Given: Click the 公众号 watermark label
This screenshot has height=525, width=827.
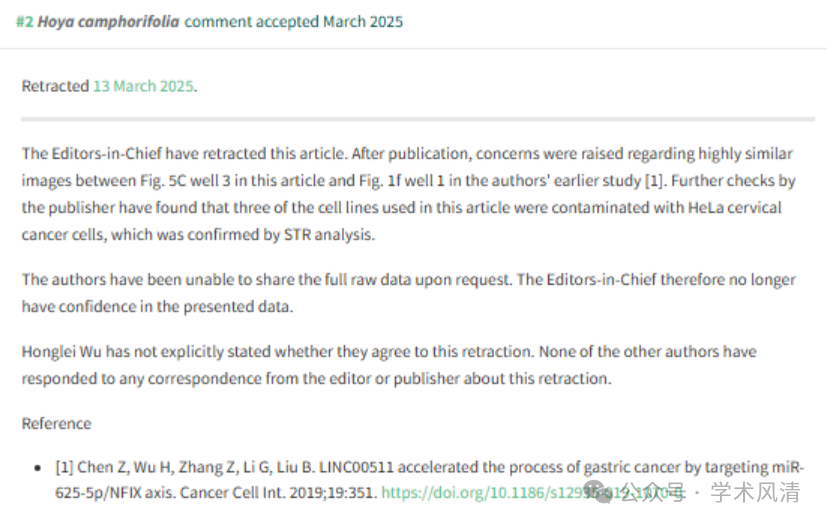Looking at the screenshot, I should tap(653, 492).
